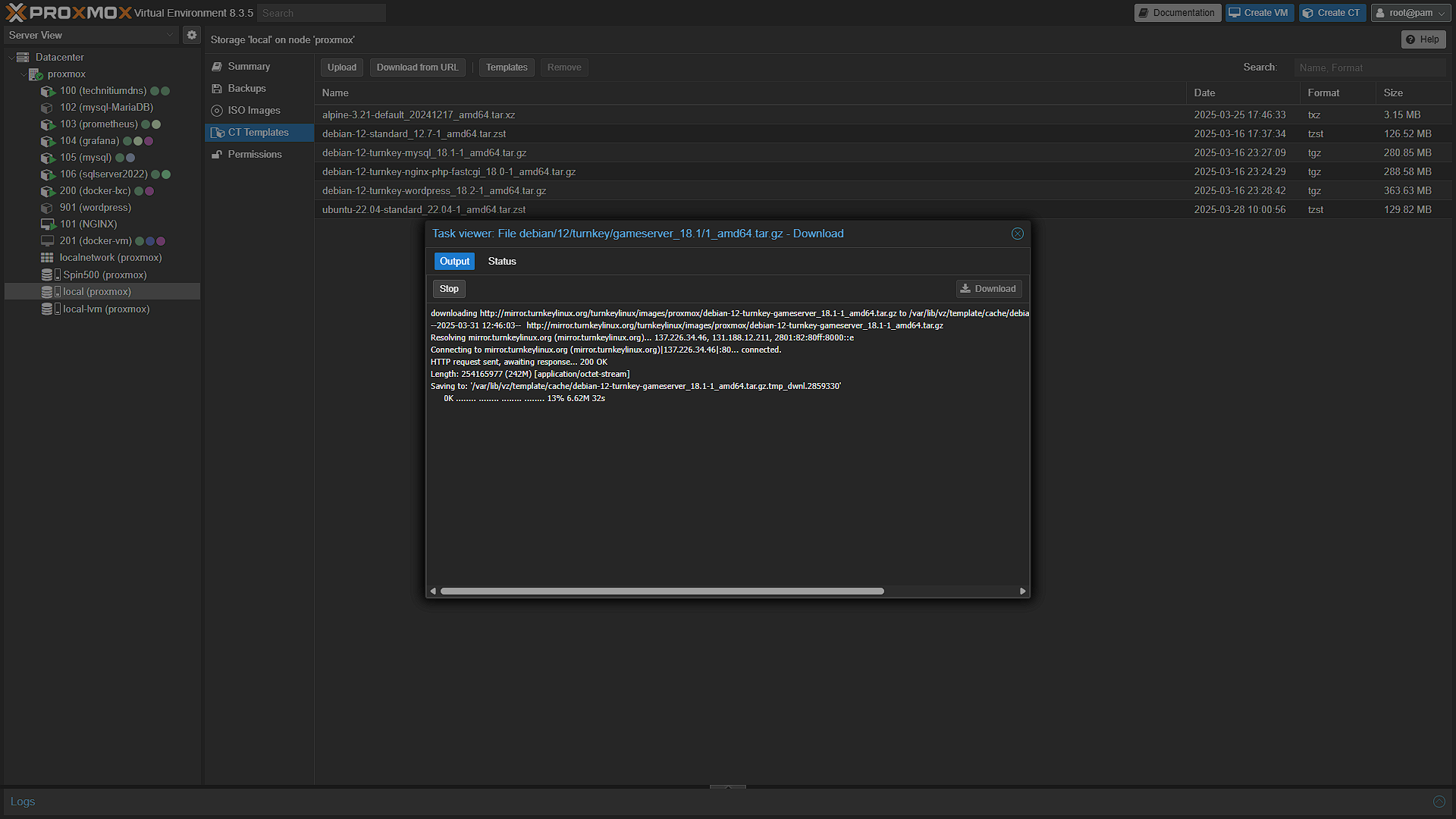Open Server View settings gear
The width and height of the screenshot is (1456, 819).
pyautogui.click(x=192, y=35)
